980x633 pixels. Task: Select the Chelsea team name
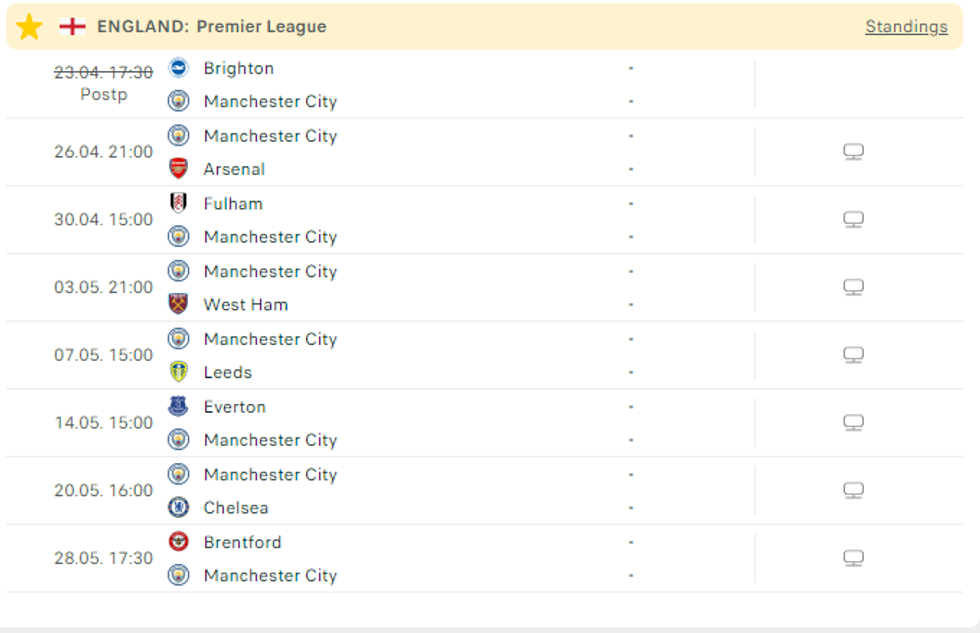point(236,508)
